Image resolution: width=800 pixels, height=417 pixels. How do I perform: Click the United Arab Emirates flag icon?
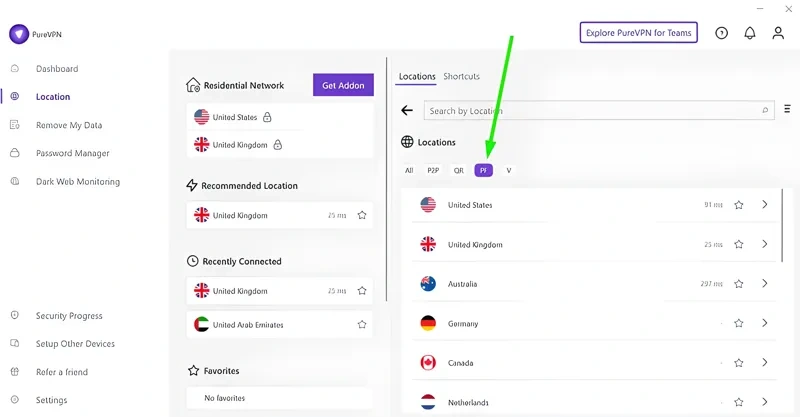(202, 324)
